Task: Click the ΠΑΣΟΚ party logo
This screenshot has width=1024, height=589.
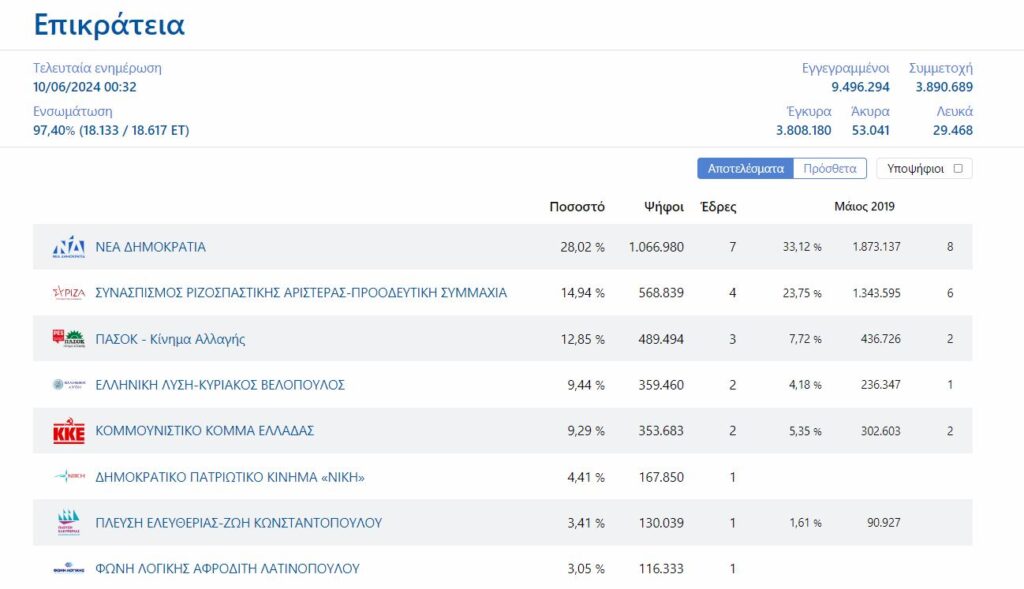Action: click(x=69, y=338)
